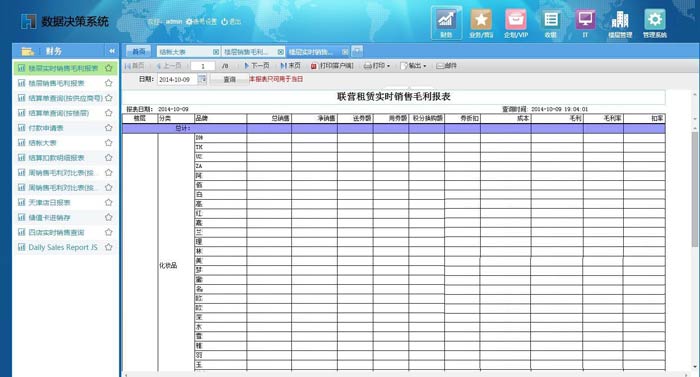Favorite the 楼层实时销售毛利报表 star
Screen dimensions: 700x377
(108, 68)
